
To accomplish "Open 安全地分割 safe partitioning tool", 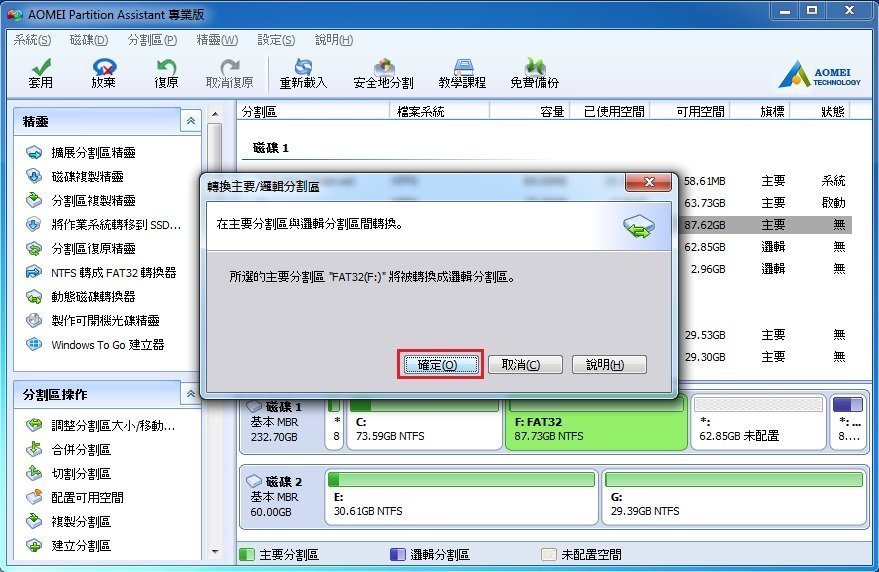I will pyautogui.click(x=383, y=73).
